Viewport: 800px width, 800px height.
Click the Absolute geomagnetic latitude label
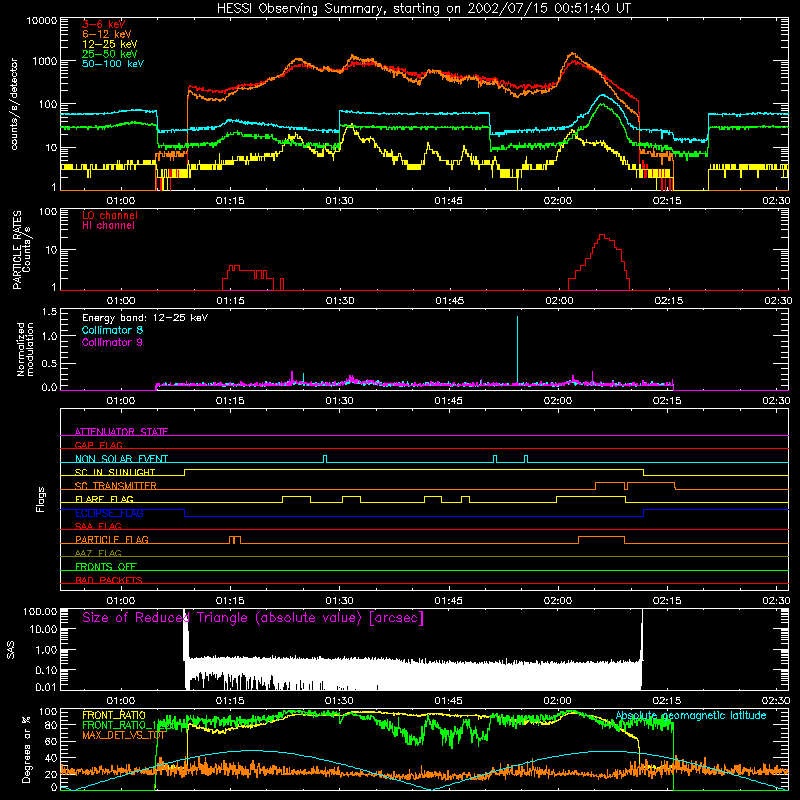tap(691, 715)
